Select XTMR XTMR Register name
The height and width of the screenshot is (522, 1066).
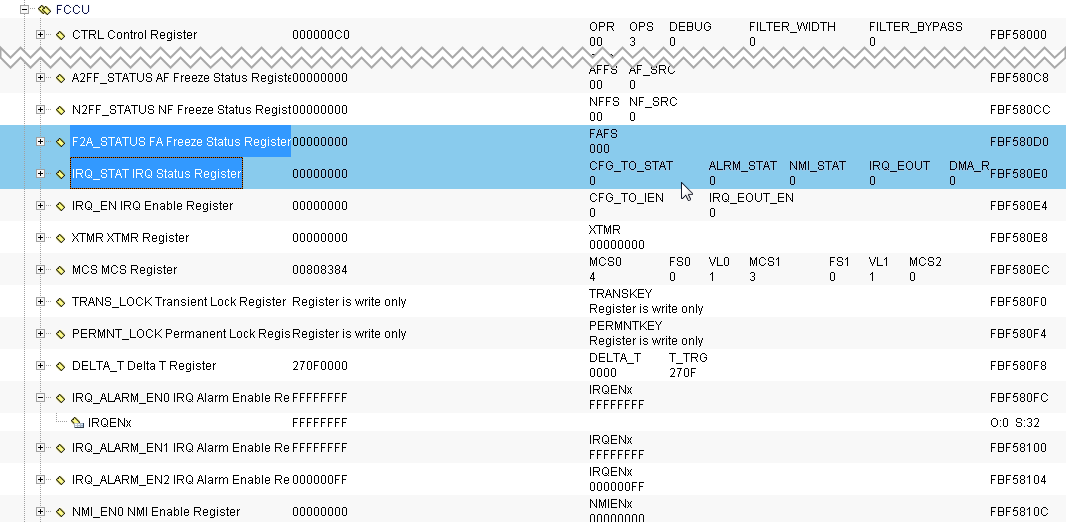coord(131,237)
